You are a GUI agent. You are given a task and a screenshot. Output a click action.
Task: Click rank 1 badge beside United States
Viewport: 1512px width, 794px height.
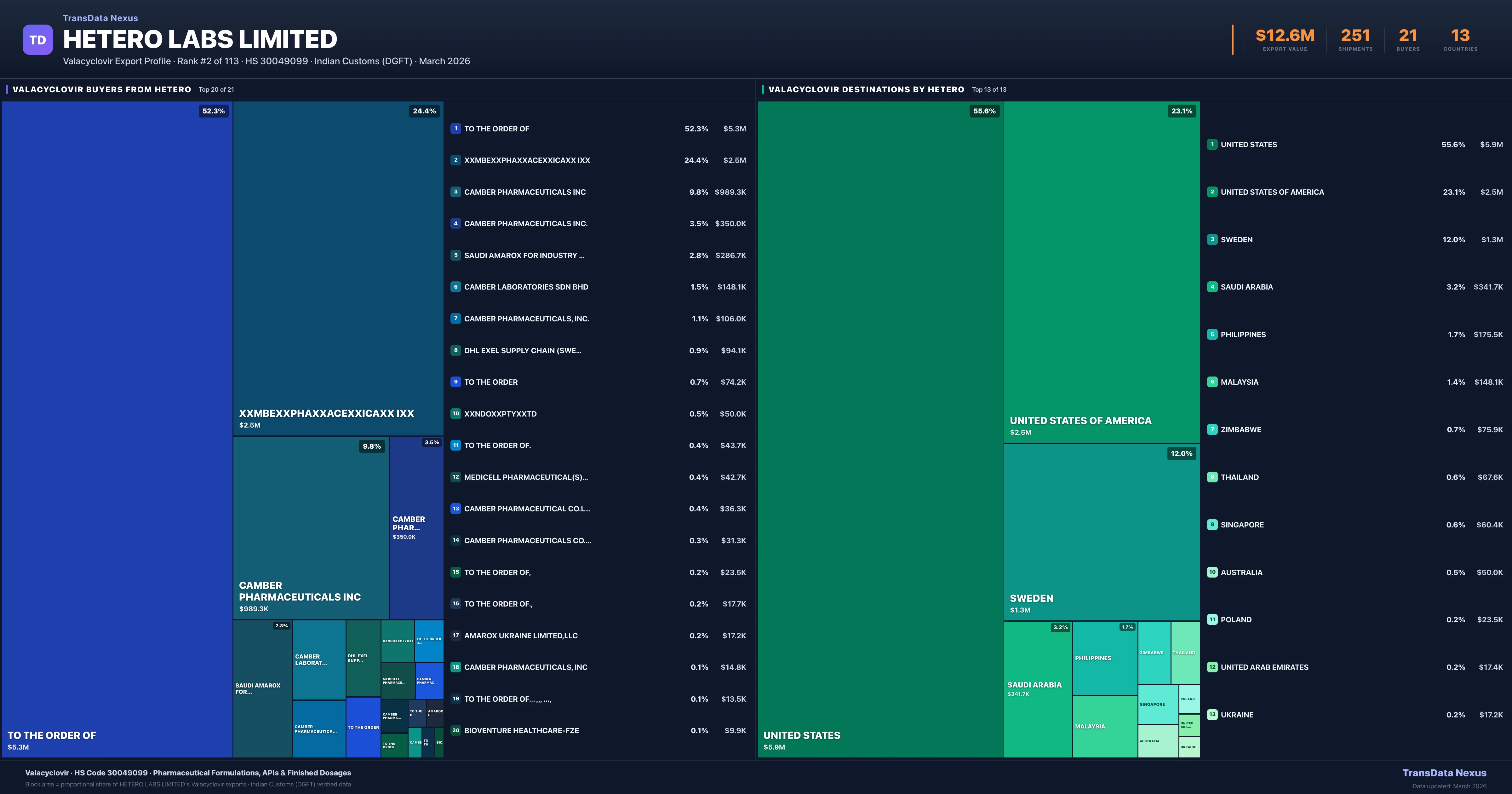1212,145
